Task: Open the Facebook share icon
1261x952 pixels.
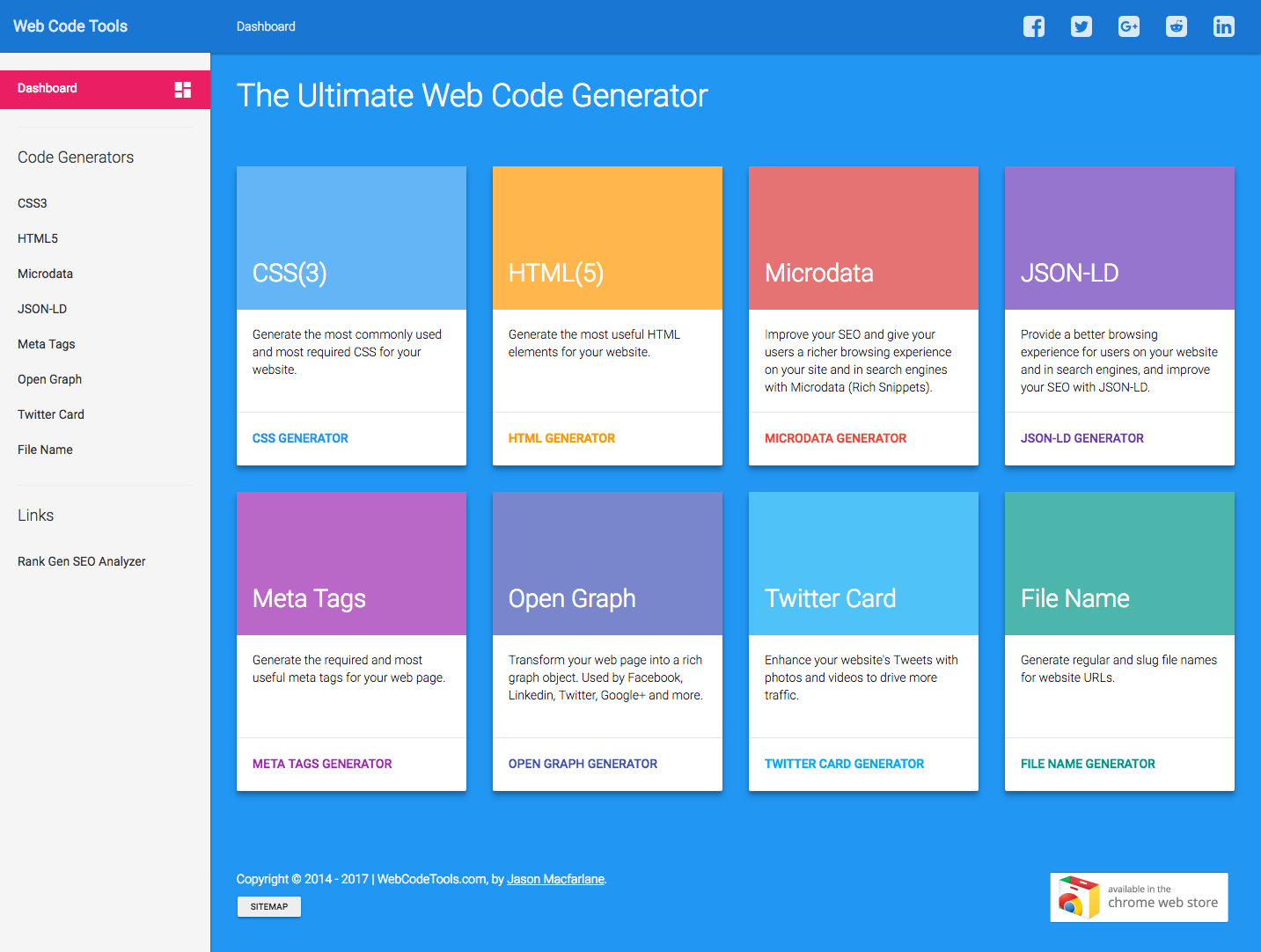Action: pos(1033,26)
